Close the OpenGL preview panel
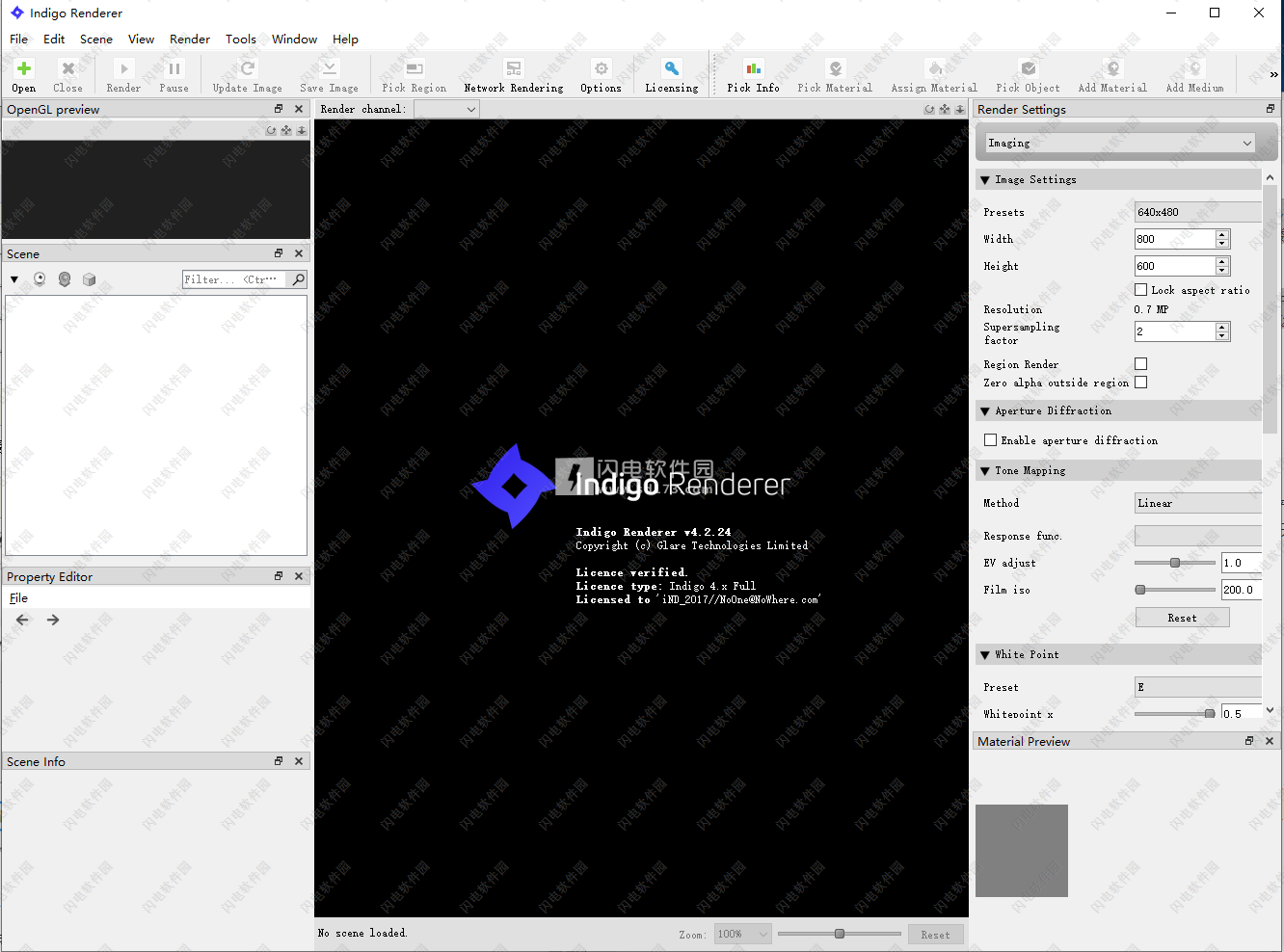Image resolution: width=1284 pixels, height=952 pixels. (299, 109)
